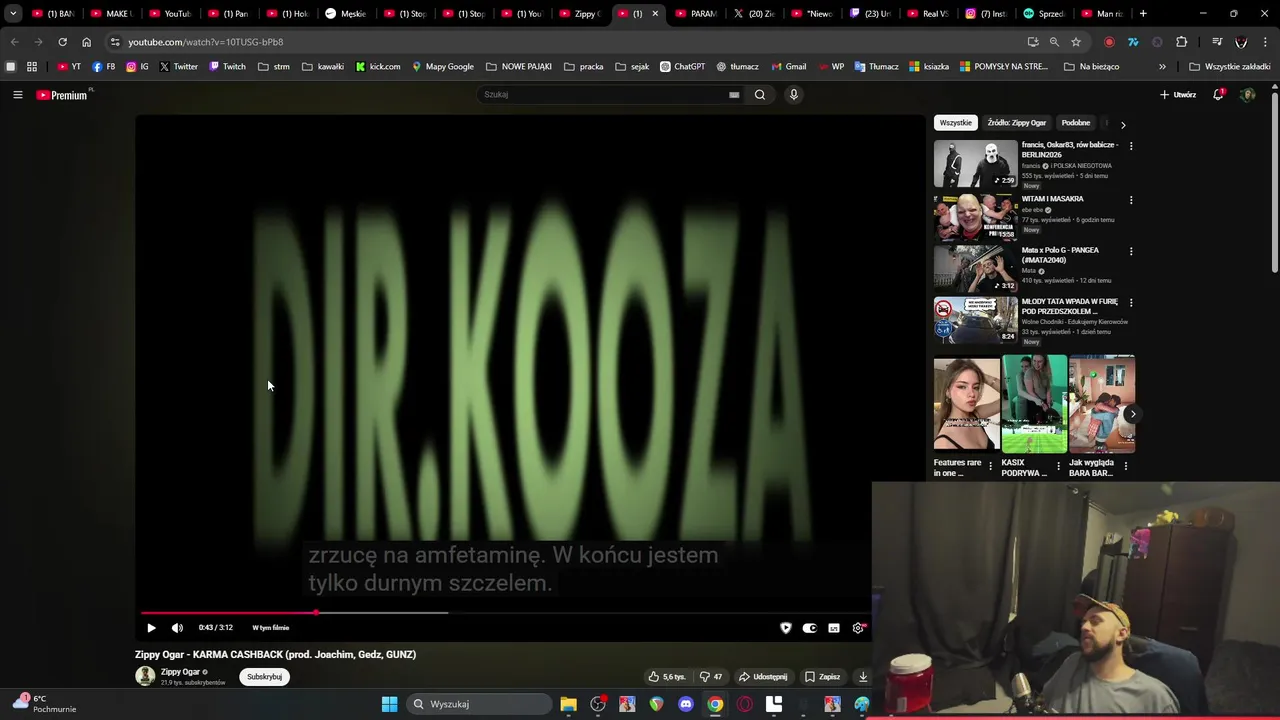Viewport: 1280px width, 720px height.
Task: Open YouTube notifications bell
Action: (x=1218, y=95)
